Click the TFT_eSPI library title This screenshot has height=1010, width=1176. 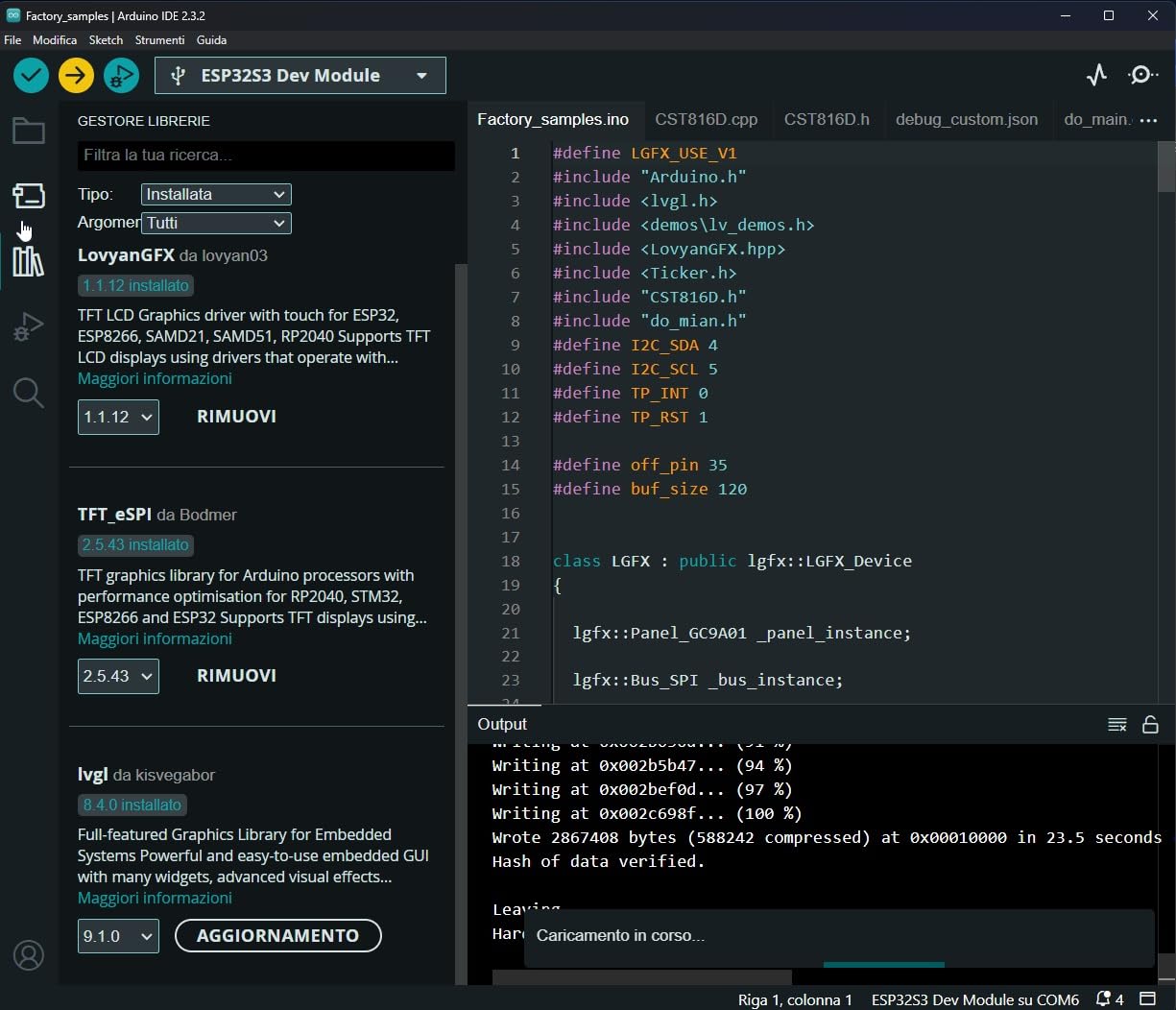coord(114,515)
